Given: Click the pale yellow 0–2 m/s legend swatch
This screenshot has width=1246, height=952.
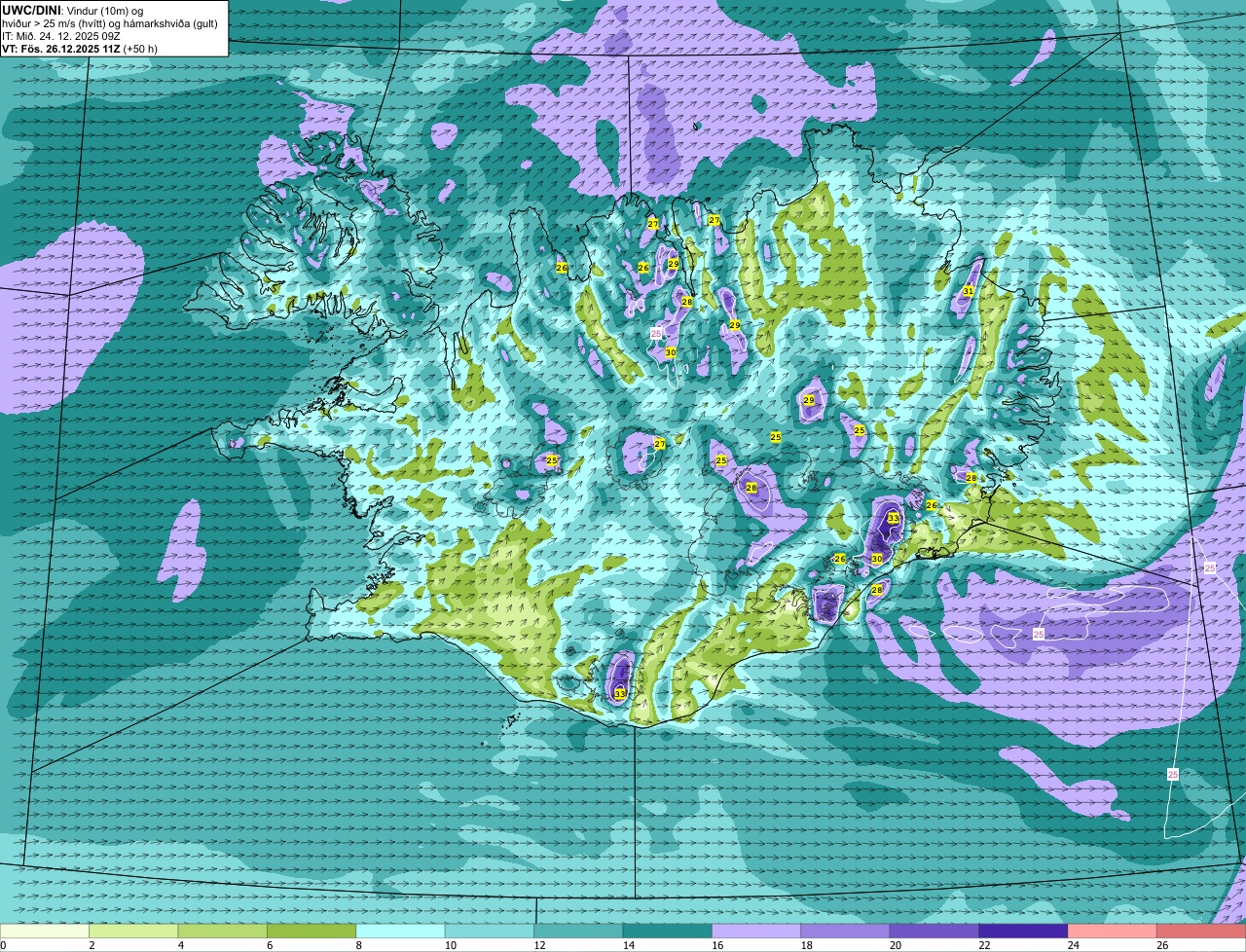Looking at the screenshot, I should pos(44,931).
